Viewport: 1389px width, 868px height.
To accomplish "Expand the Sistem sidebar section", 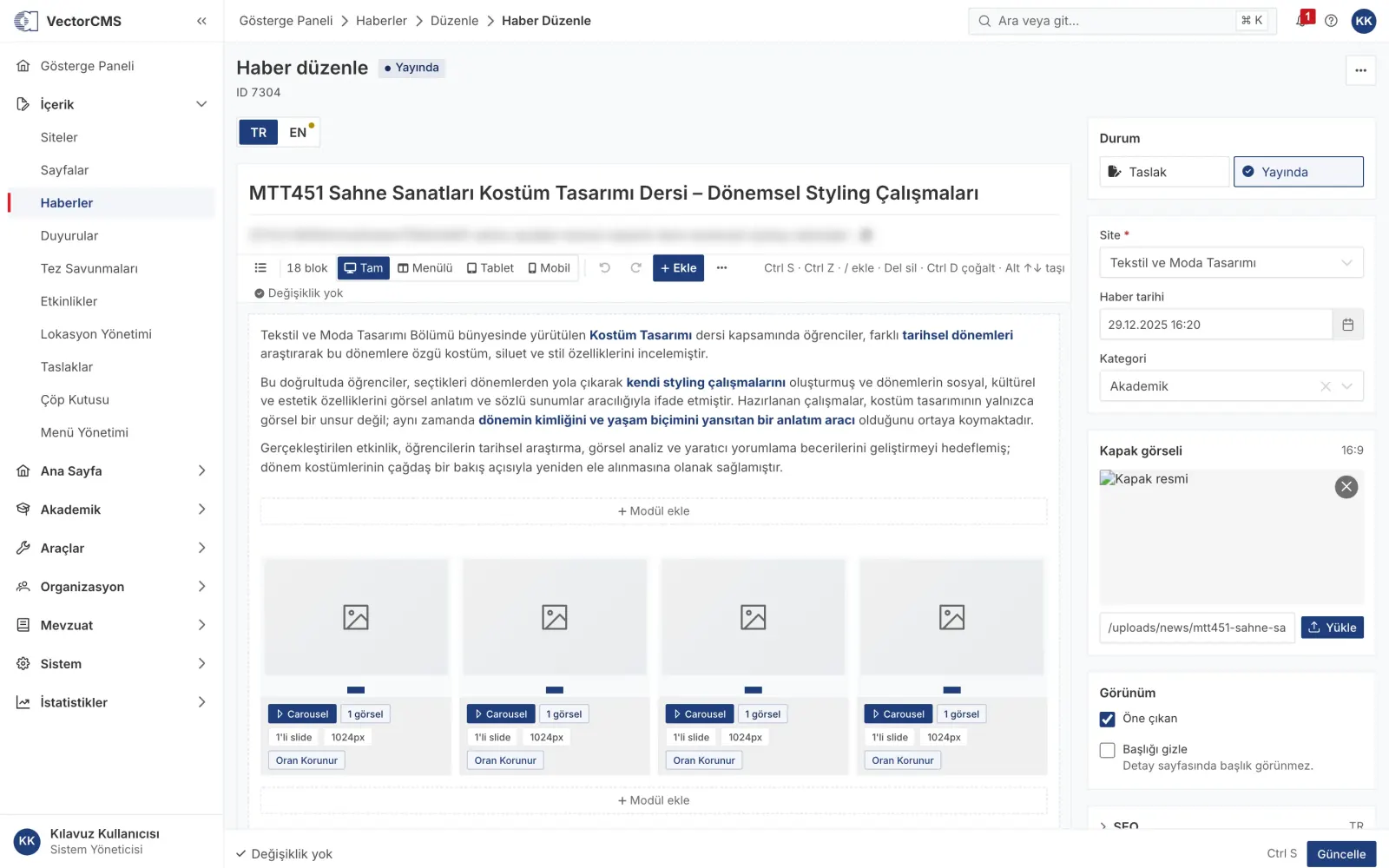I will click(x=111, y=664).
